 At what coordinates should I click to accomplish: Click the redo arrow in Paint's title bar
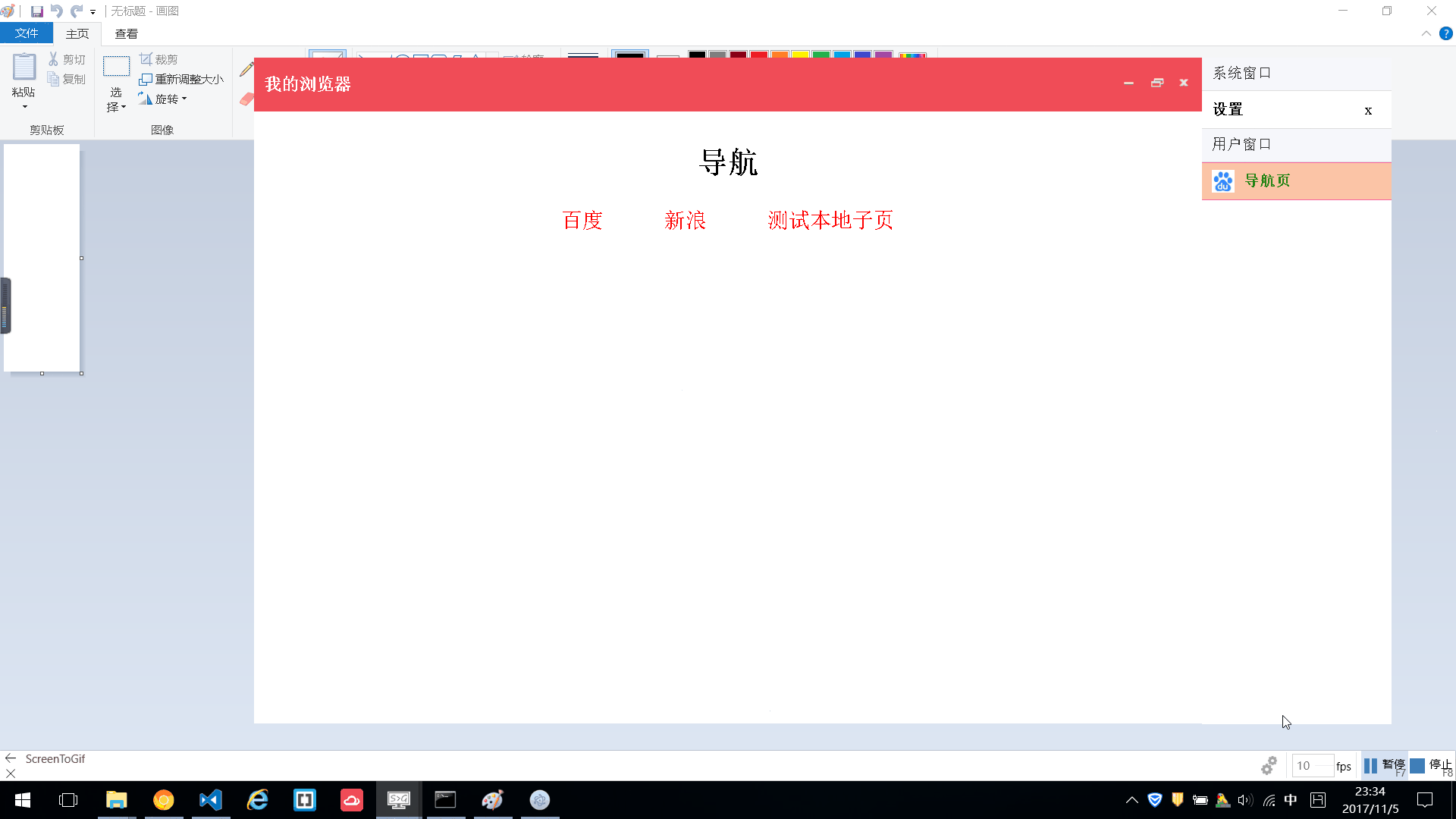coord(77,11)
